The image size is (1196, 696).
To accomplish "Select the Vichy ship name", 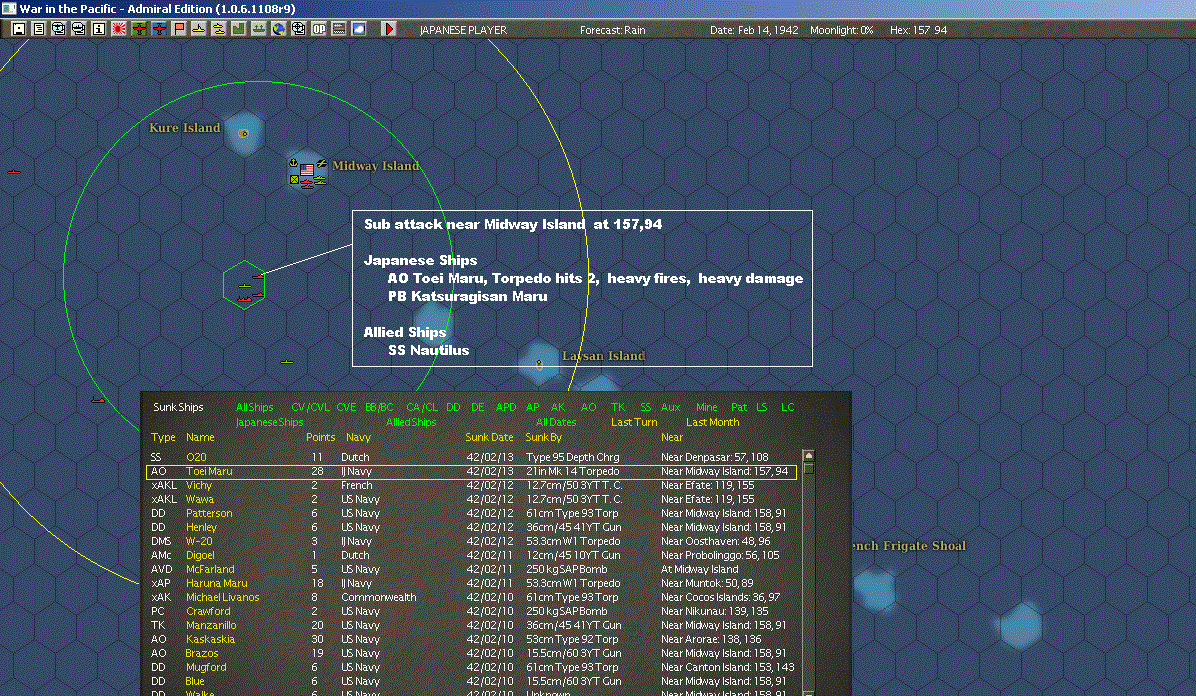I will (199, 485).
